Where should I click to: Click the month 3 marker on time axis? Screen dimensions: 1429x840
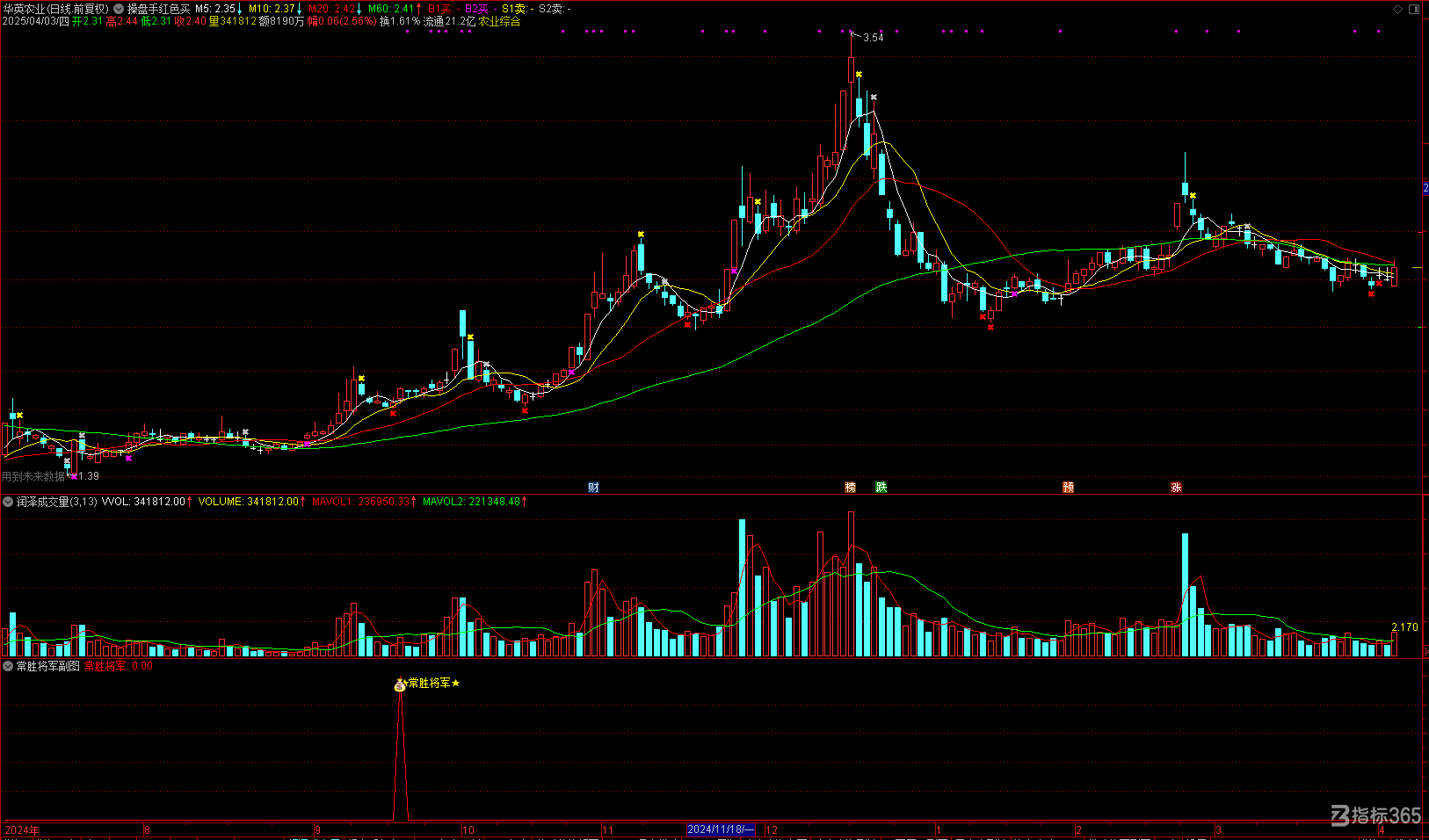click(1218, 829)
